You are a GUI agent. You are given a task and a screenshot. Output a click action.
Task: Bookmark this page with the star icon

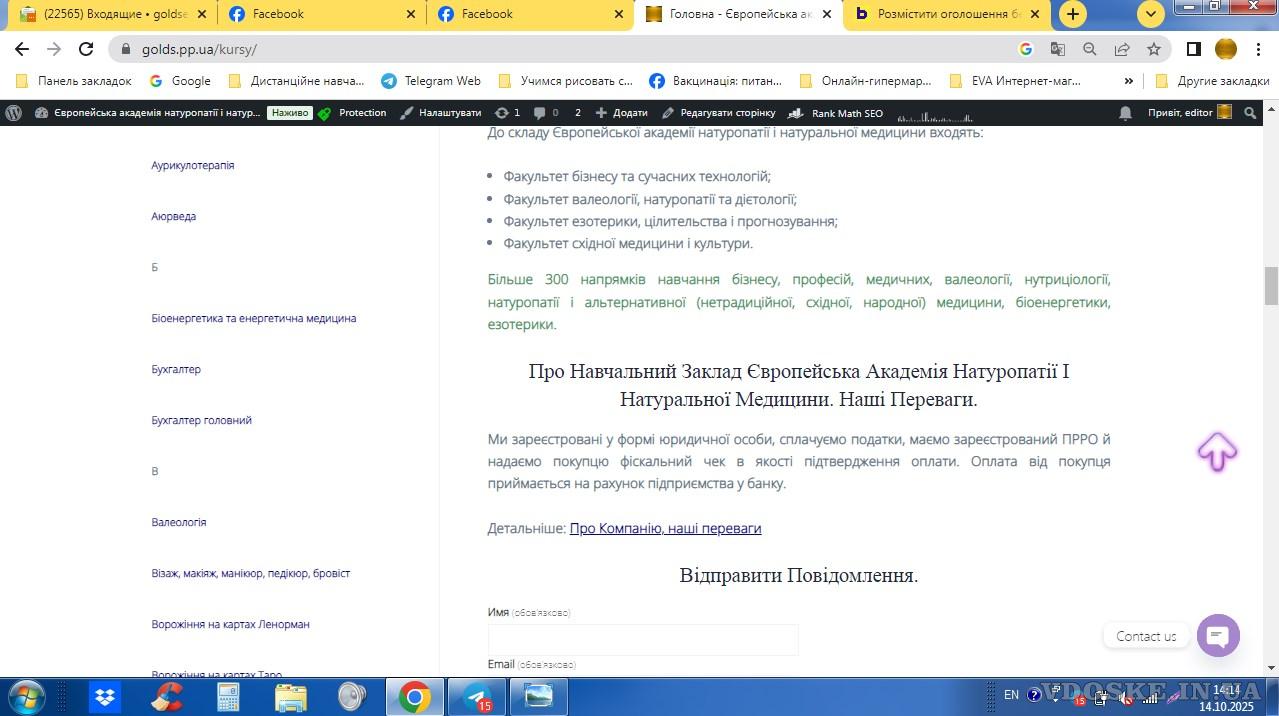pyautogui.click(x=1154, y=49)
